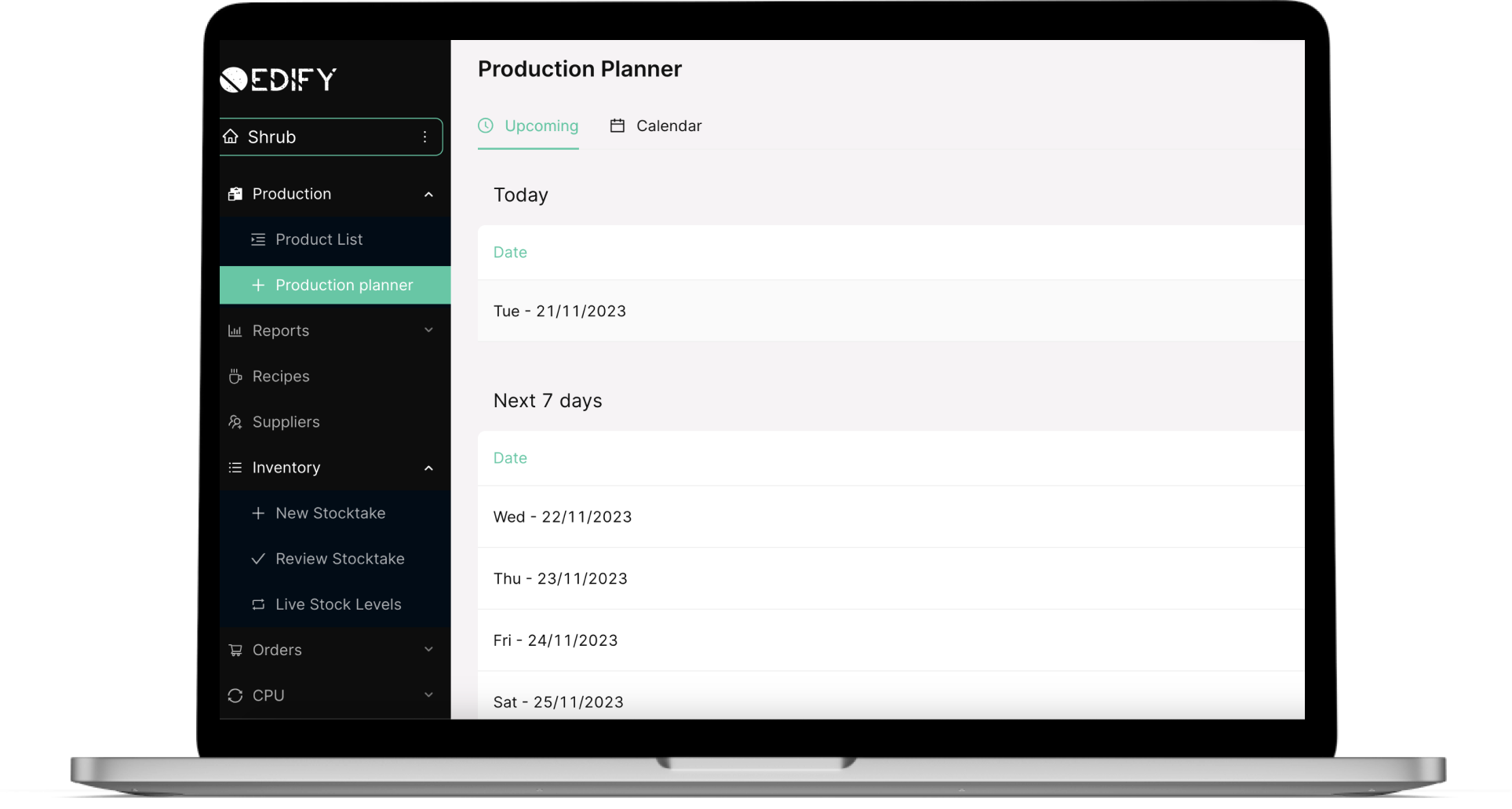Expand the Orders menu chevron
Viewport: 1512px width, 809px height.
[x=428, y=650]
